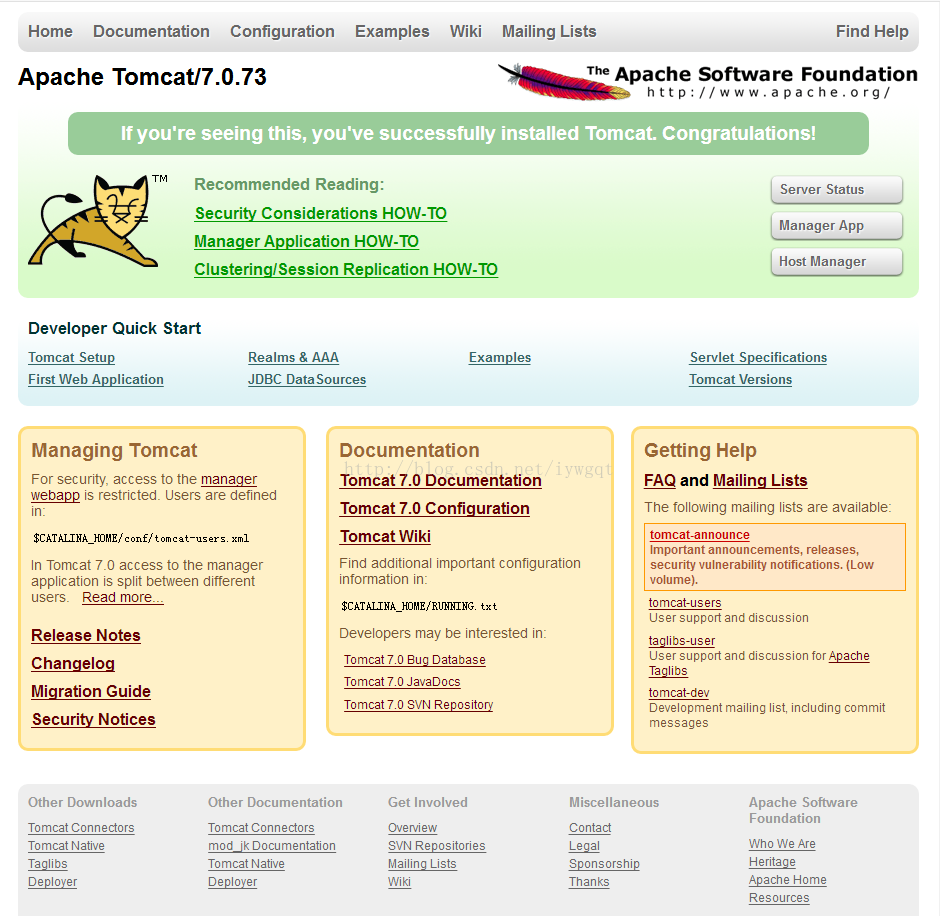Viewport: 940px width, 916px height.
Task: Open Tomcat 7.0 JavaDocs link
Action: pyautogui.click(x=402, y=682)
